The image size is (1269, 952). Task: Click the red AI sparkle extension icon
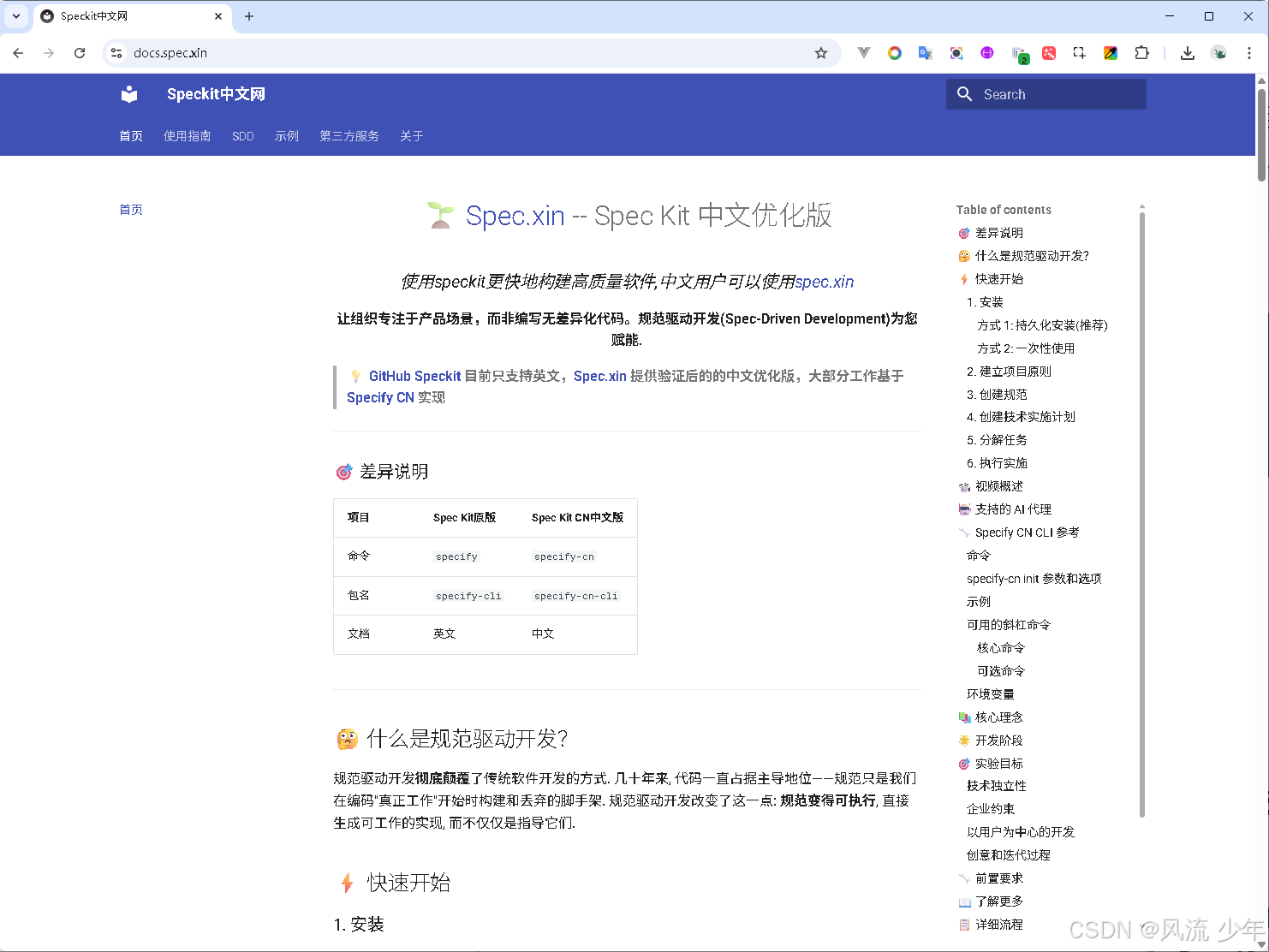[x=1049, y=52]
